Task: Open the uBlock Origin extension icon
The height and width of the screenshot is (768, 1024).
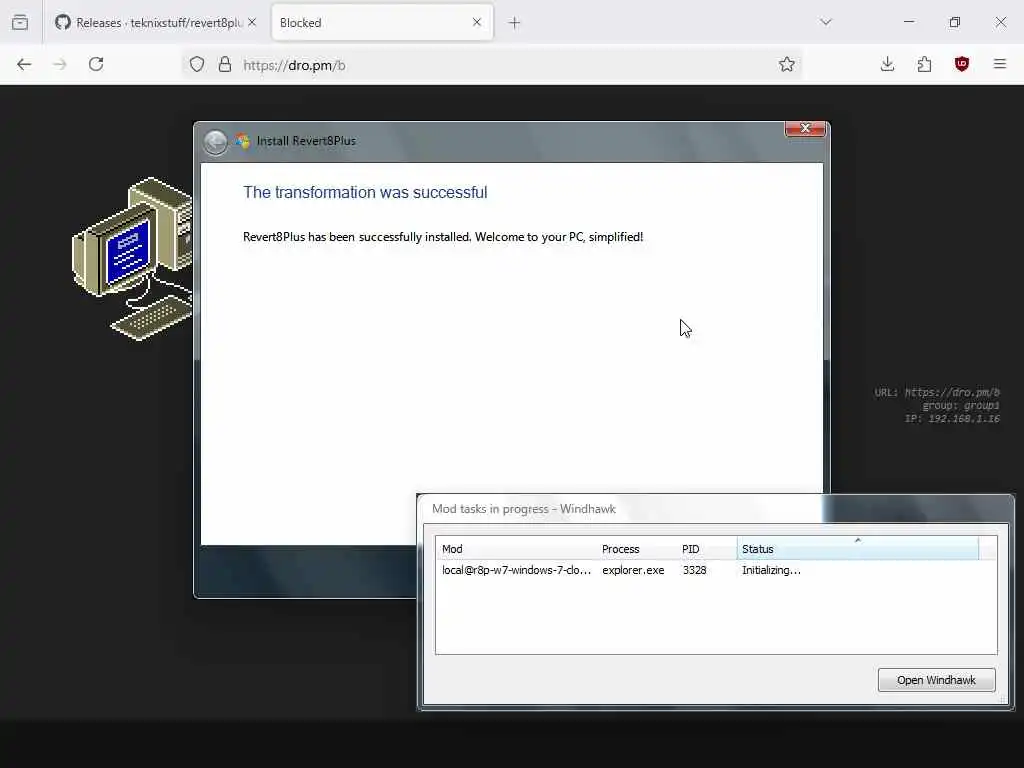Action: tap(961, 64)
